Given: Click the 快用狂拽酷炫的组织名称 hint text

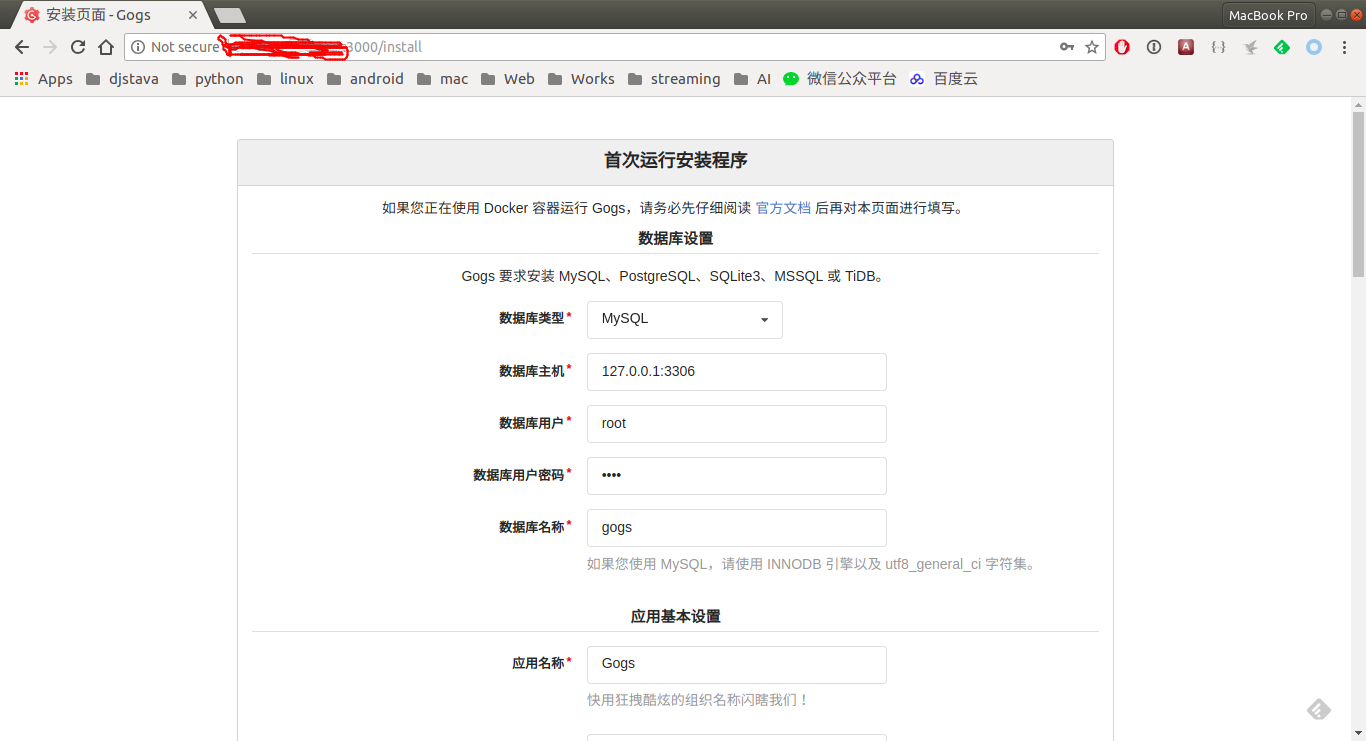Looking at the screenshot, I should pos(698,700).
